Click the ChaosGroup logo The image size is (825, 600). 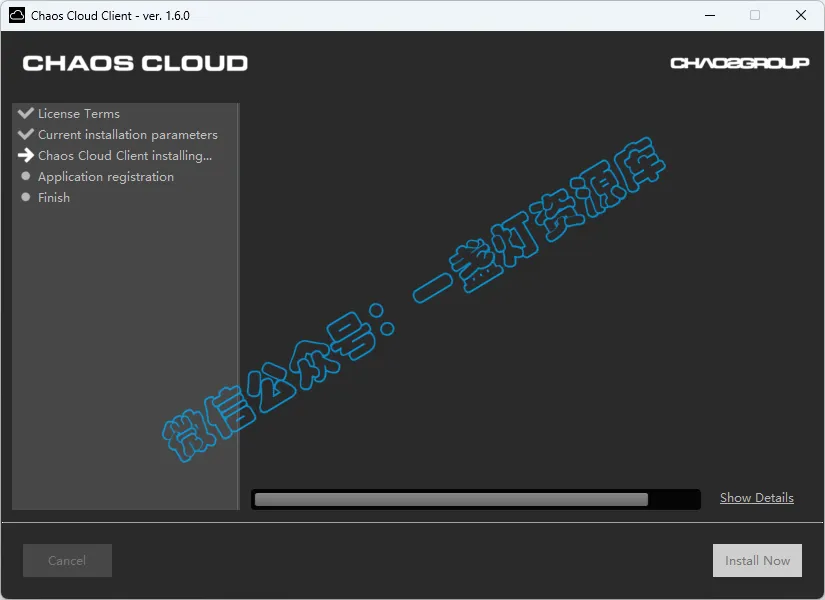pos(740,63)
